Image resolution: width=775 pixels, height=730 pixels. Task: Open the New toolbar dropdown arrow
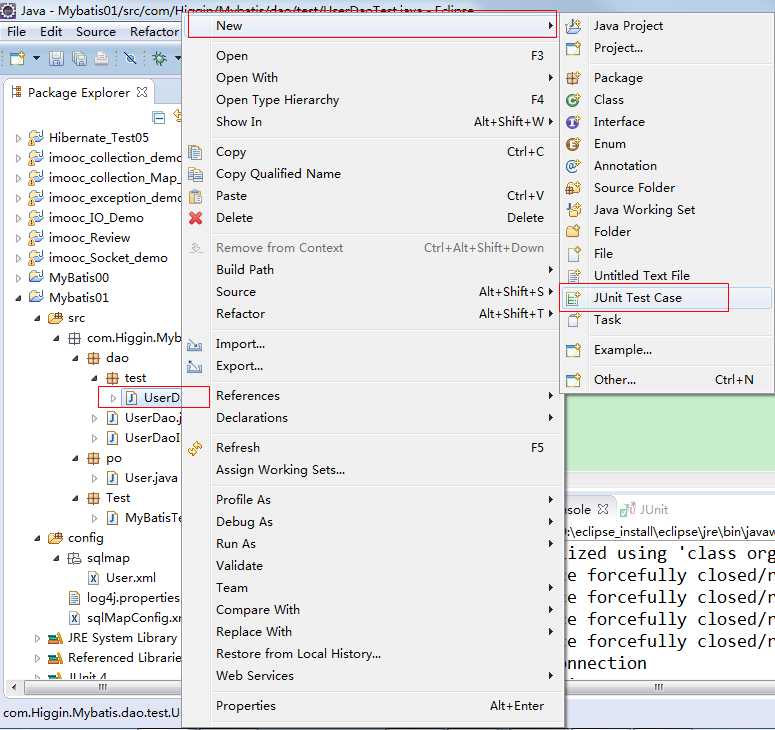36,58
